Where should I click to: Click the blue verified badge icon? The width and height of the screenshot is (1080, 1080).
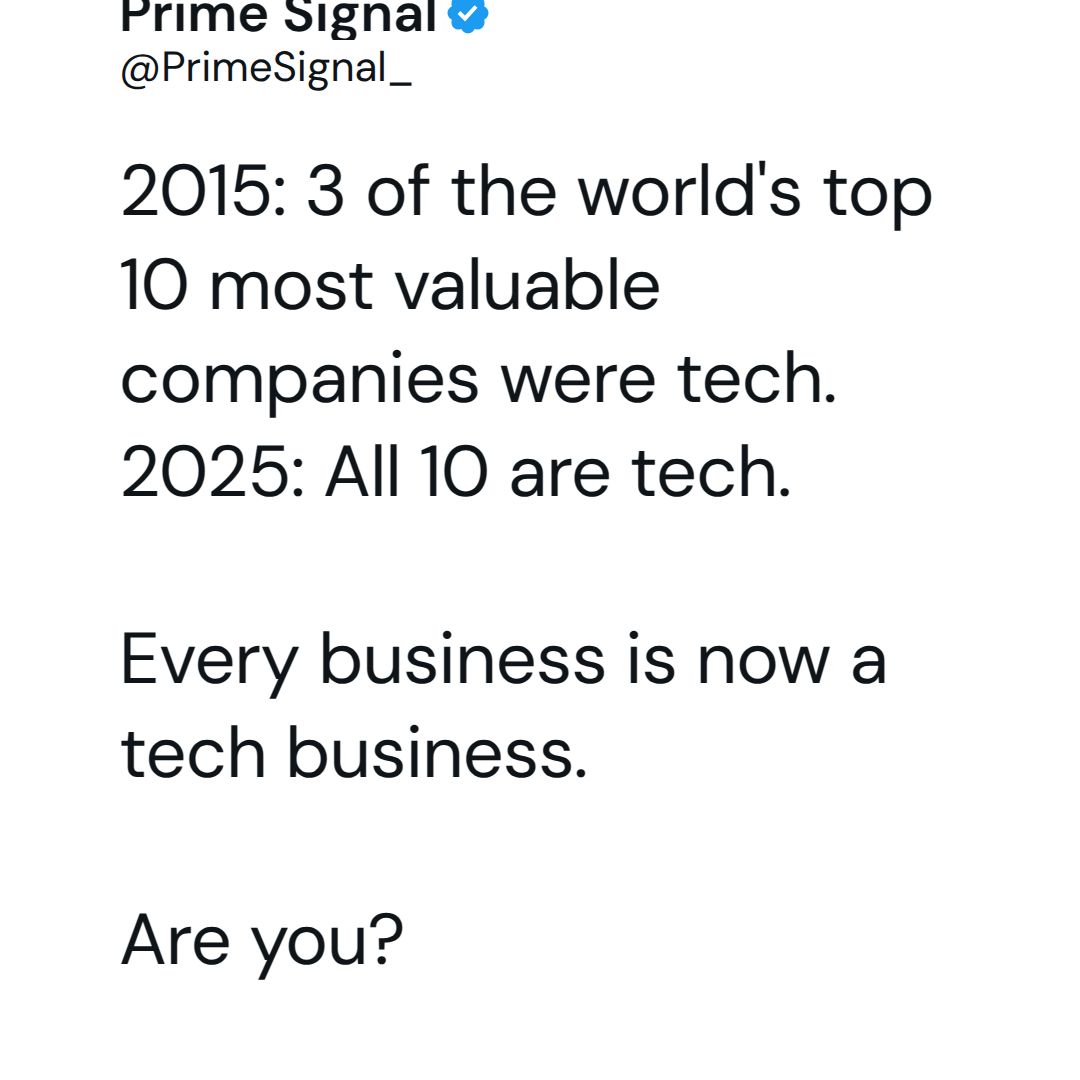469,14
